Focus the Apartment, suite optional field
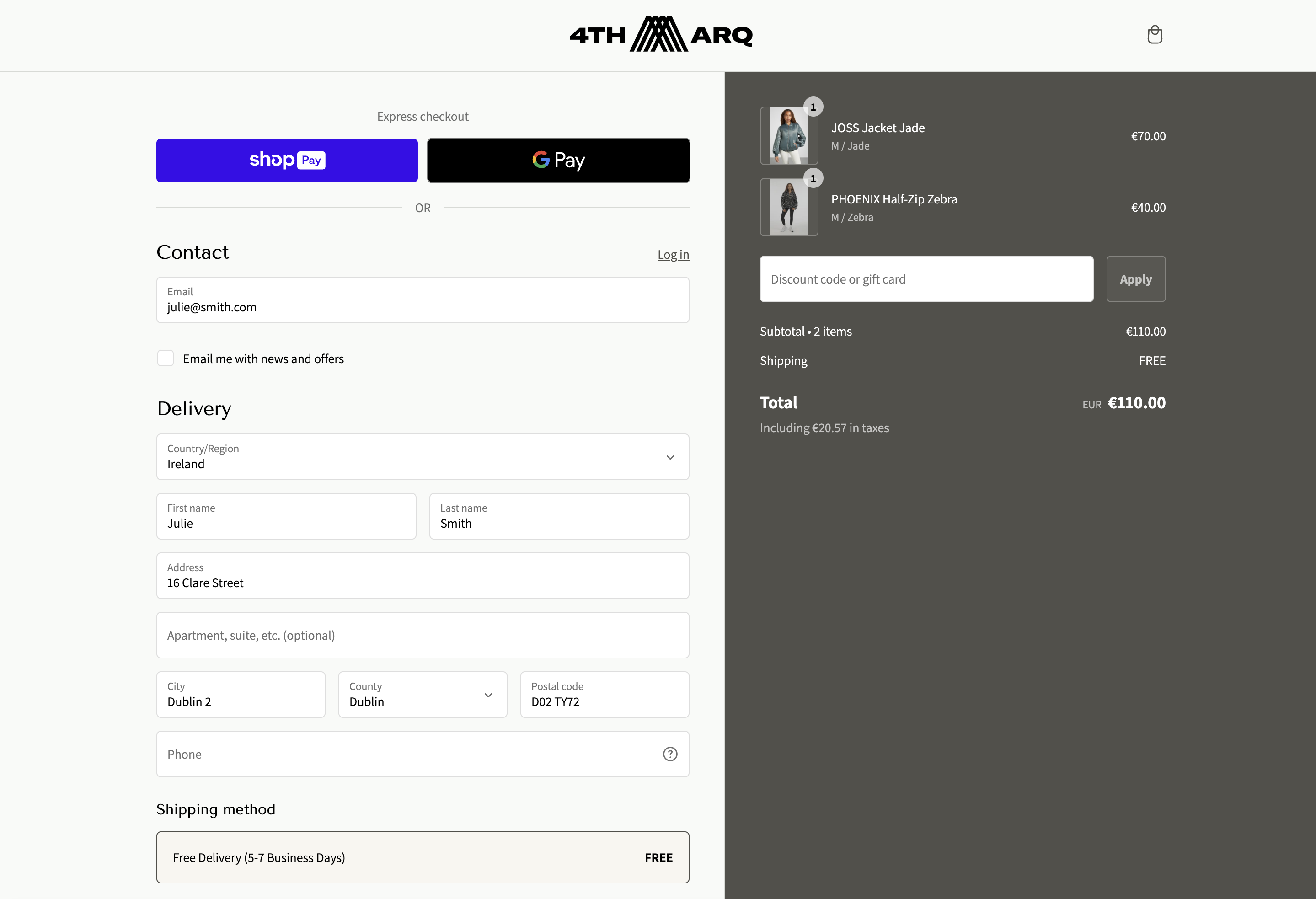This screenshot has width=1316, height=899. click(x=423, y=635)
